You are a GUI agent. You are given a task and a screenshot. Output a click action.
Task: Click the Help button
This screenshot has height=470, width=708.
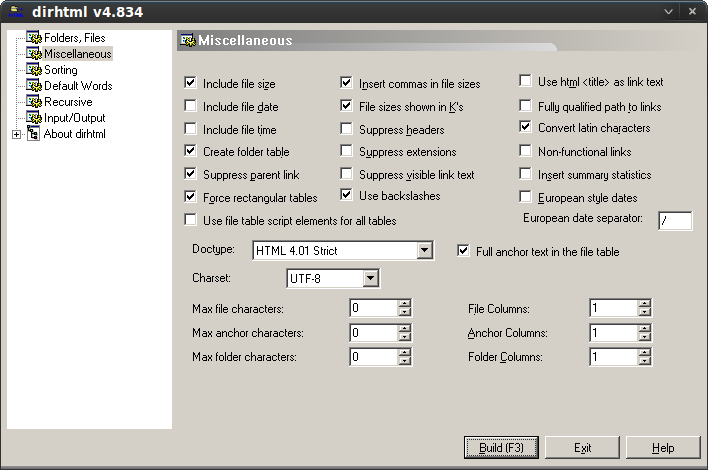[662, 447]
